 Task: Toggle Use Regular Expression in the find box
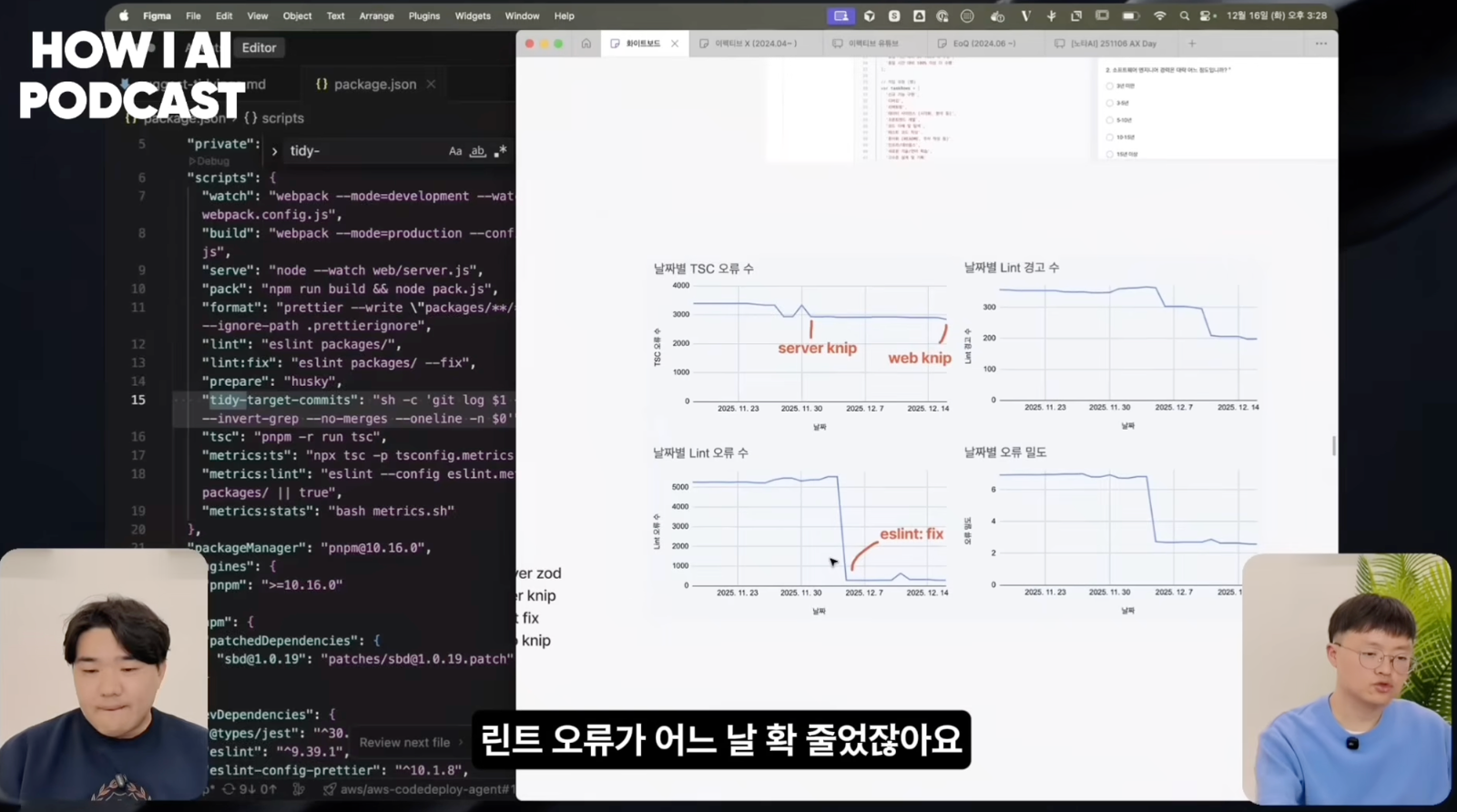coord(500,151)
